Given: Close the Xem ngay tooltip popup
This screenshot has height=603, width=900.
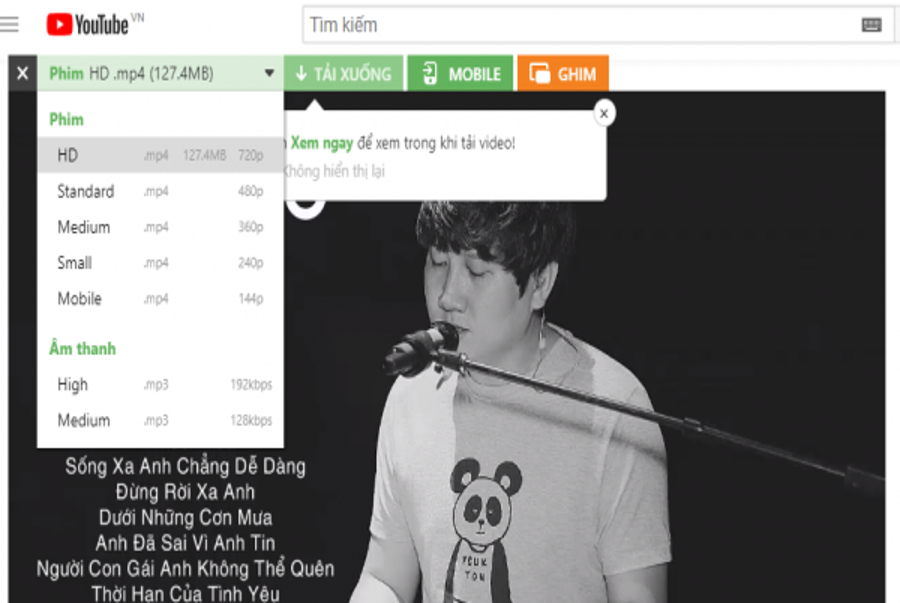Looking at the screenshot, I should coord(603,113).
